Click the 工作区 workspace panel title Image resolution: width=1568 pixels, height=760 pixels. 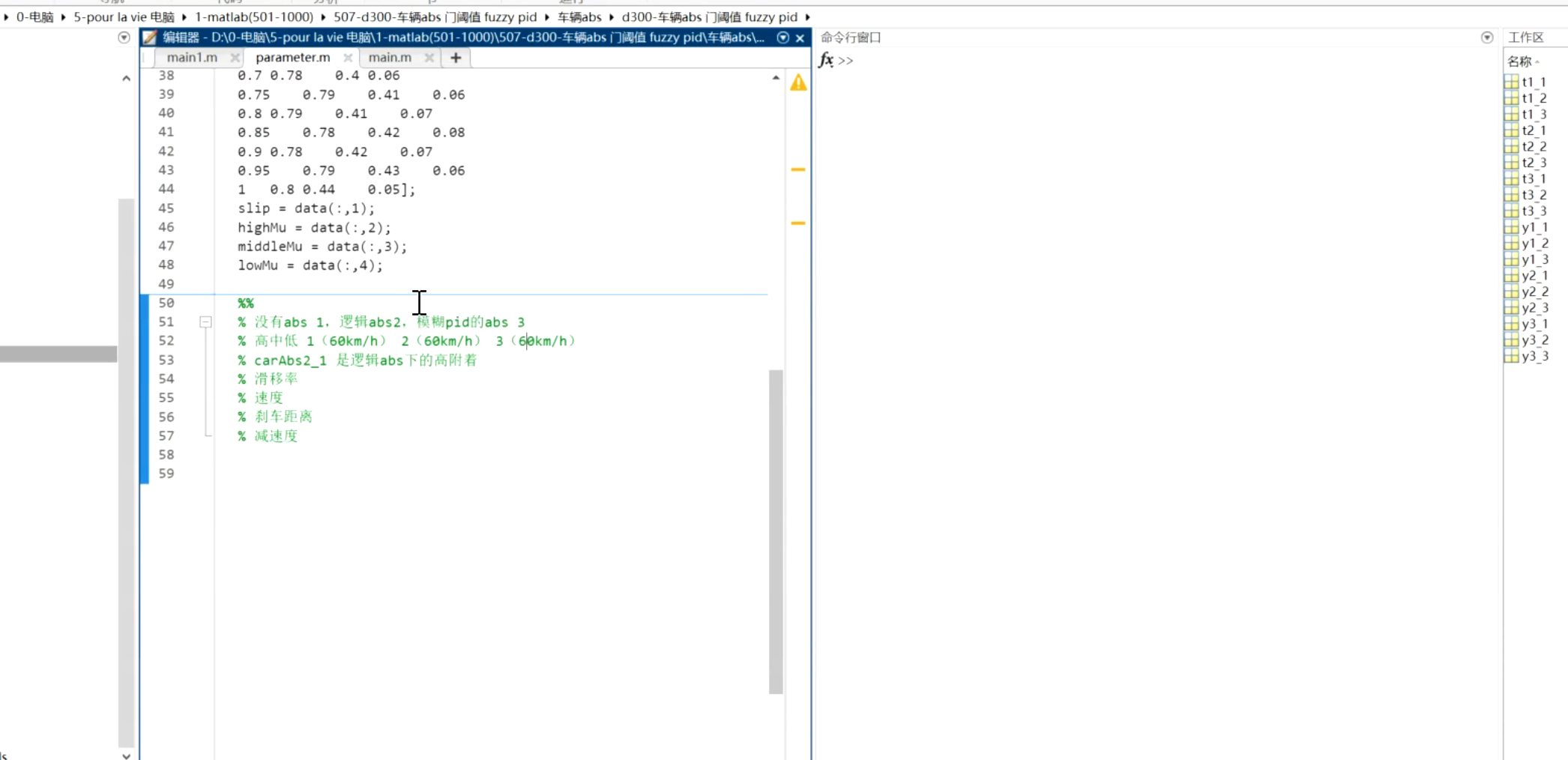[x=1525, y=37]
